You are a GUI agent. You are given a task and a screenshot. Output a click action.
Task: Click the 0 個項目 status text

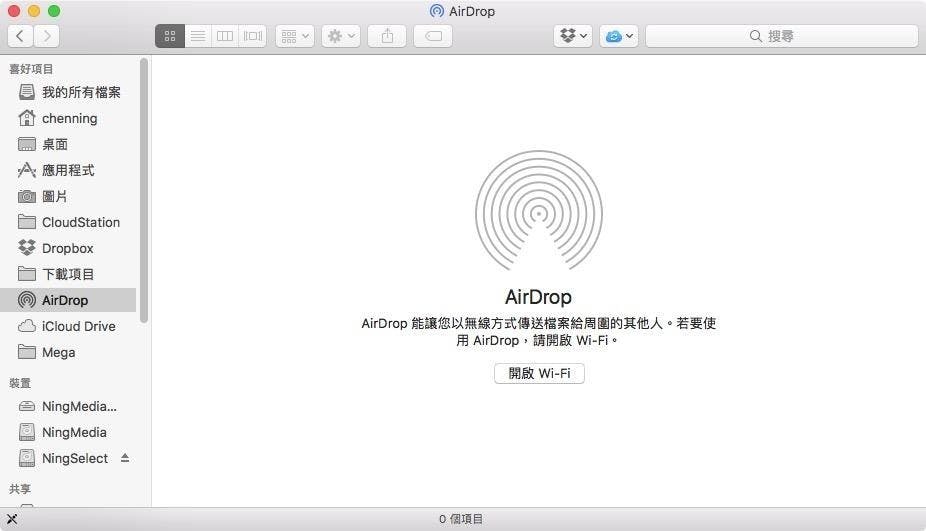[461, 519]
